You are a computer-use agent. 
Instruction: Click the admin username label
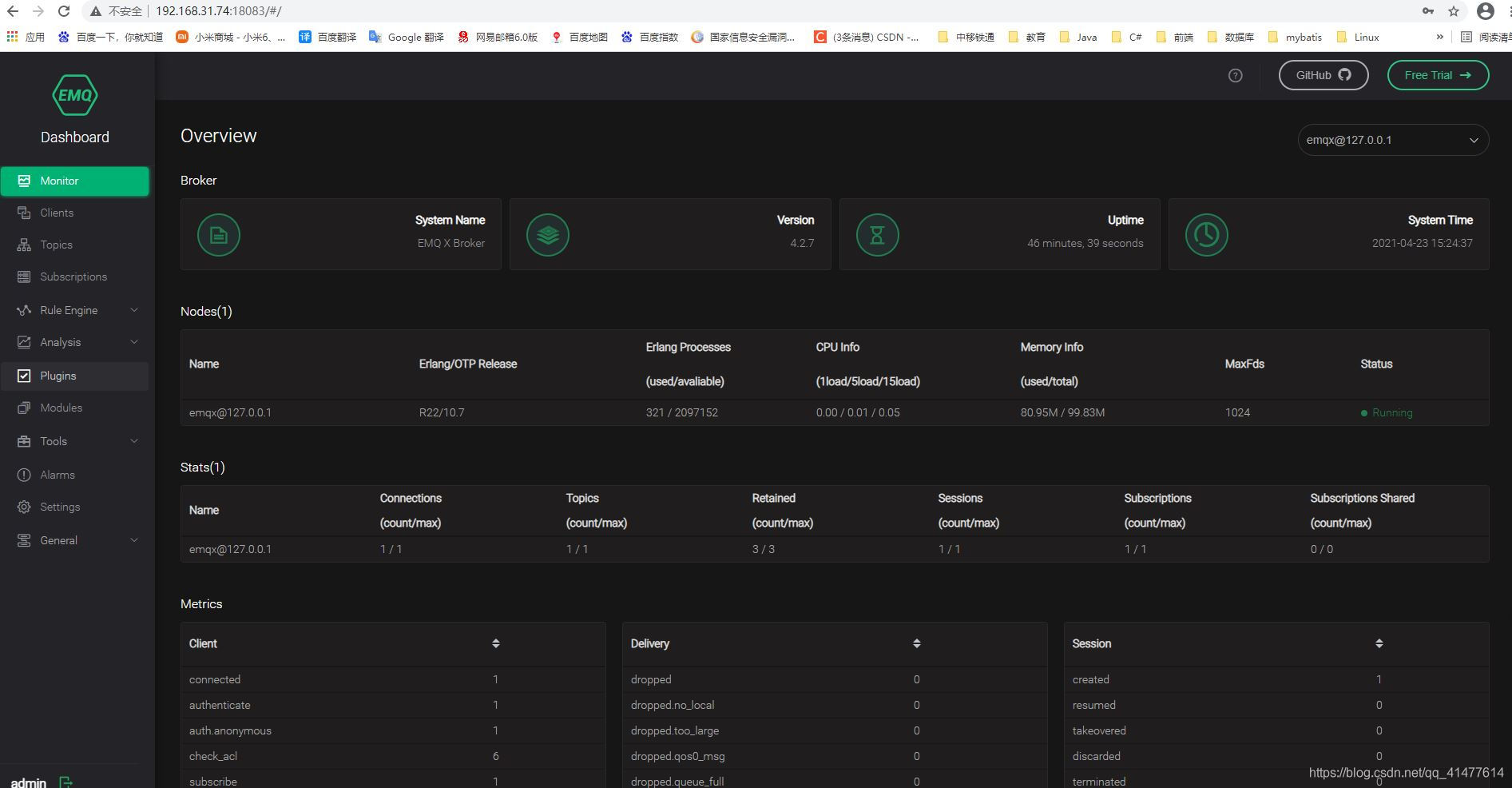29,782
